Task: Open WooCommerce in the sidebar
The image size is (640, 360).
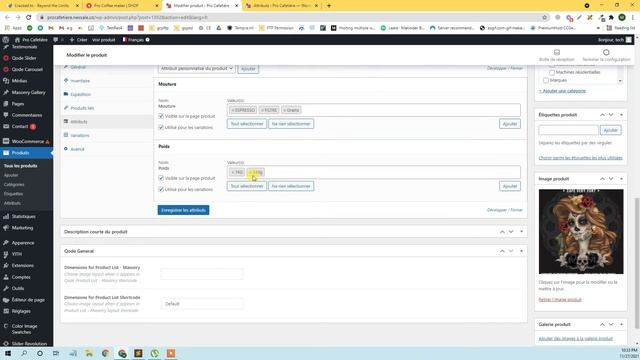Action: pyautogui.click(x=27, y=141)
